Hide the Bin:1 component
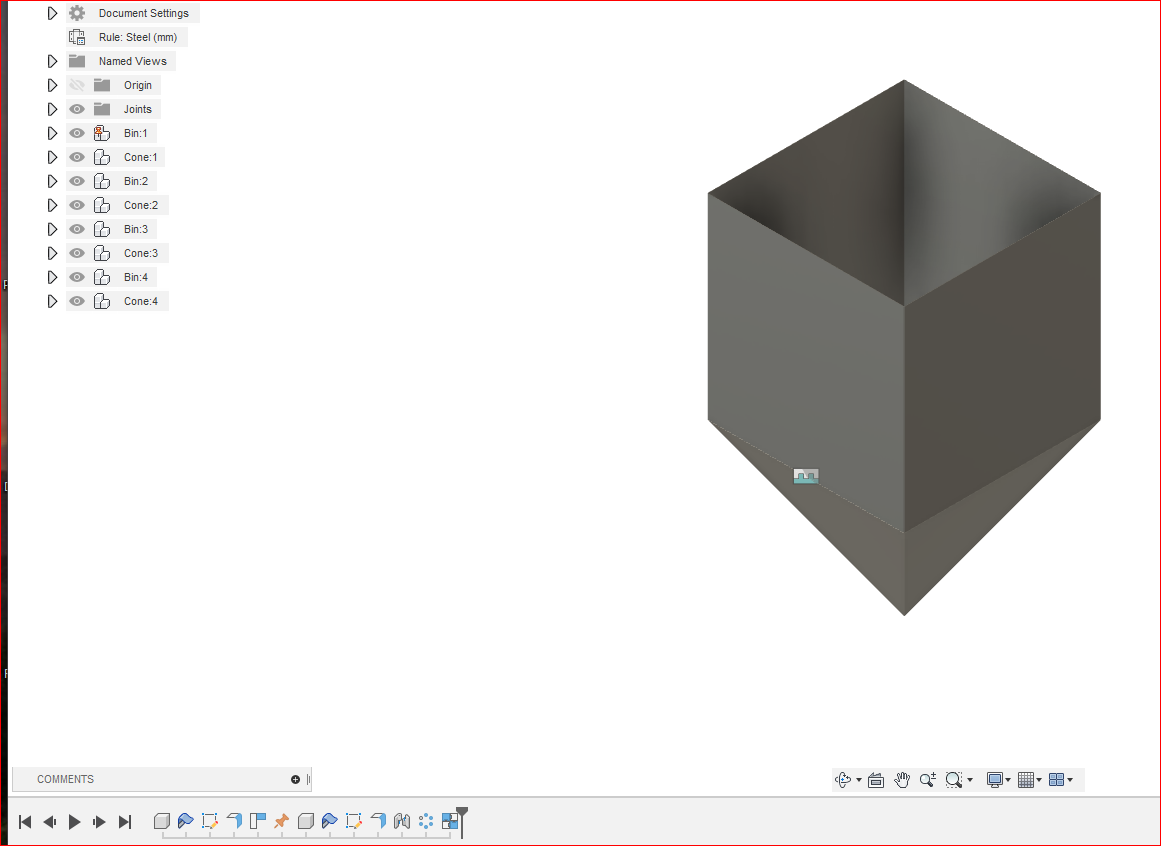 tap(77, 133)
